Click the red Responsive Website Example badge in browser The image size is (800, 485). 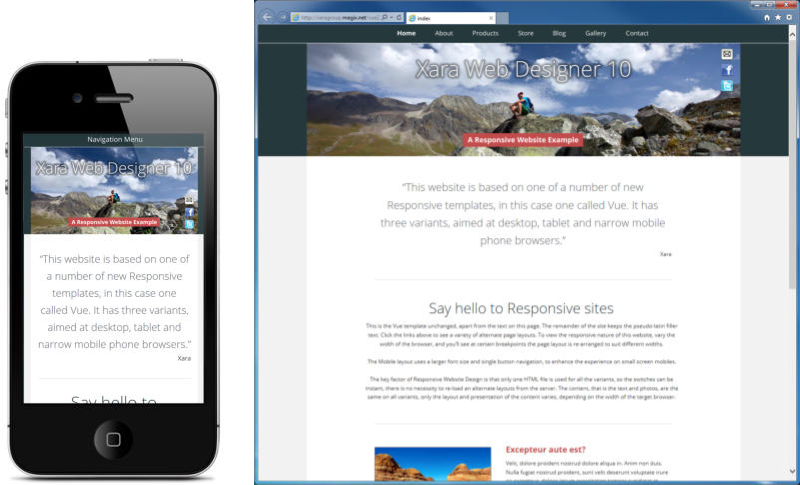coord(523,140)
